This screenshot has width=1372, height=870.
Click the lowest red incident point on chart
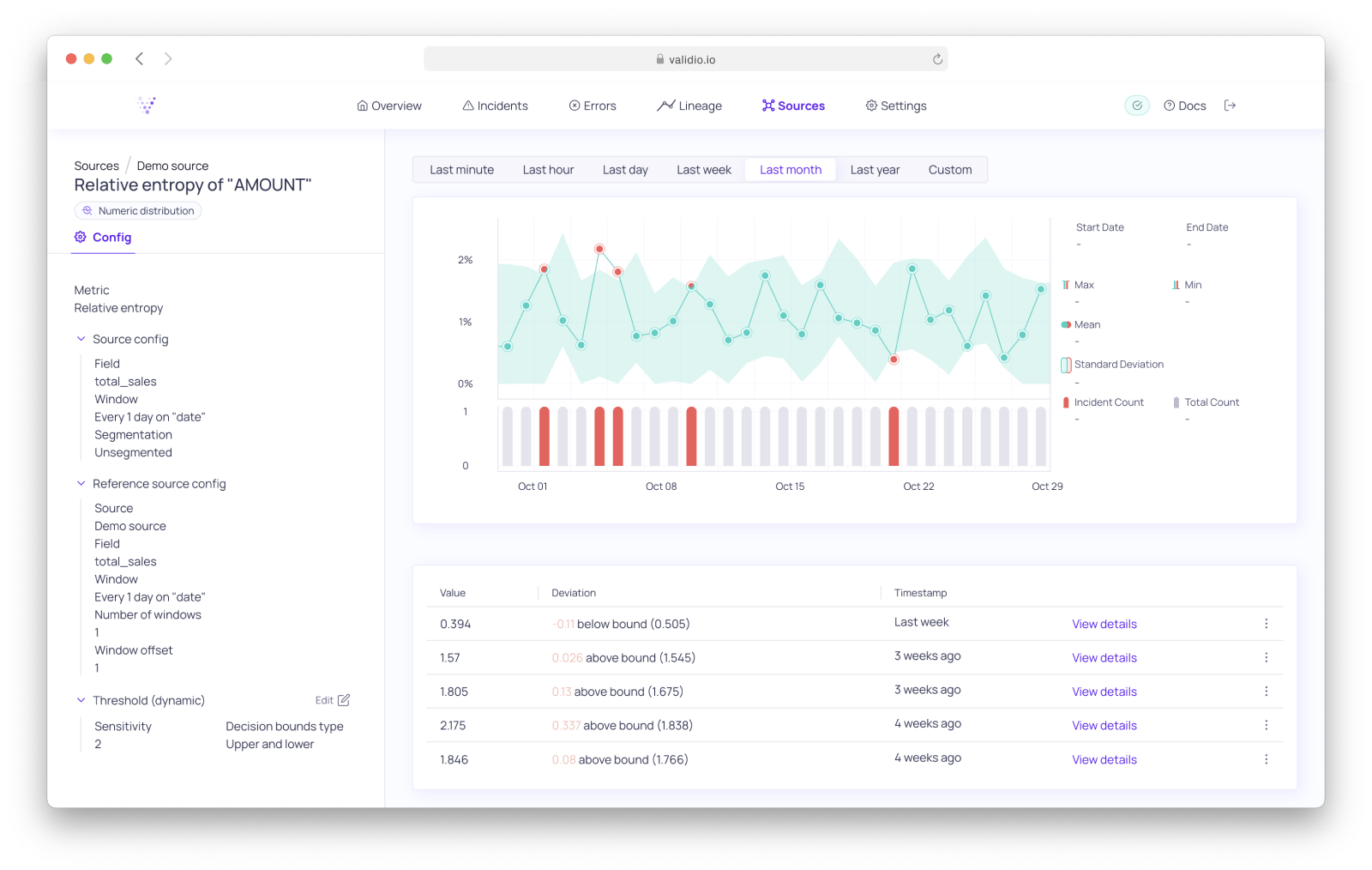[x=894, y=359]
